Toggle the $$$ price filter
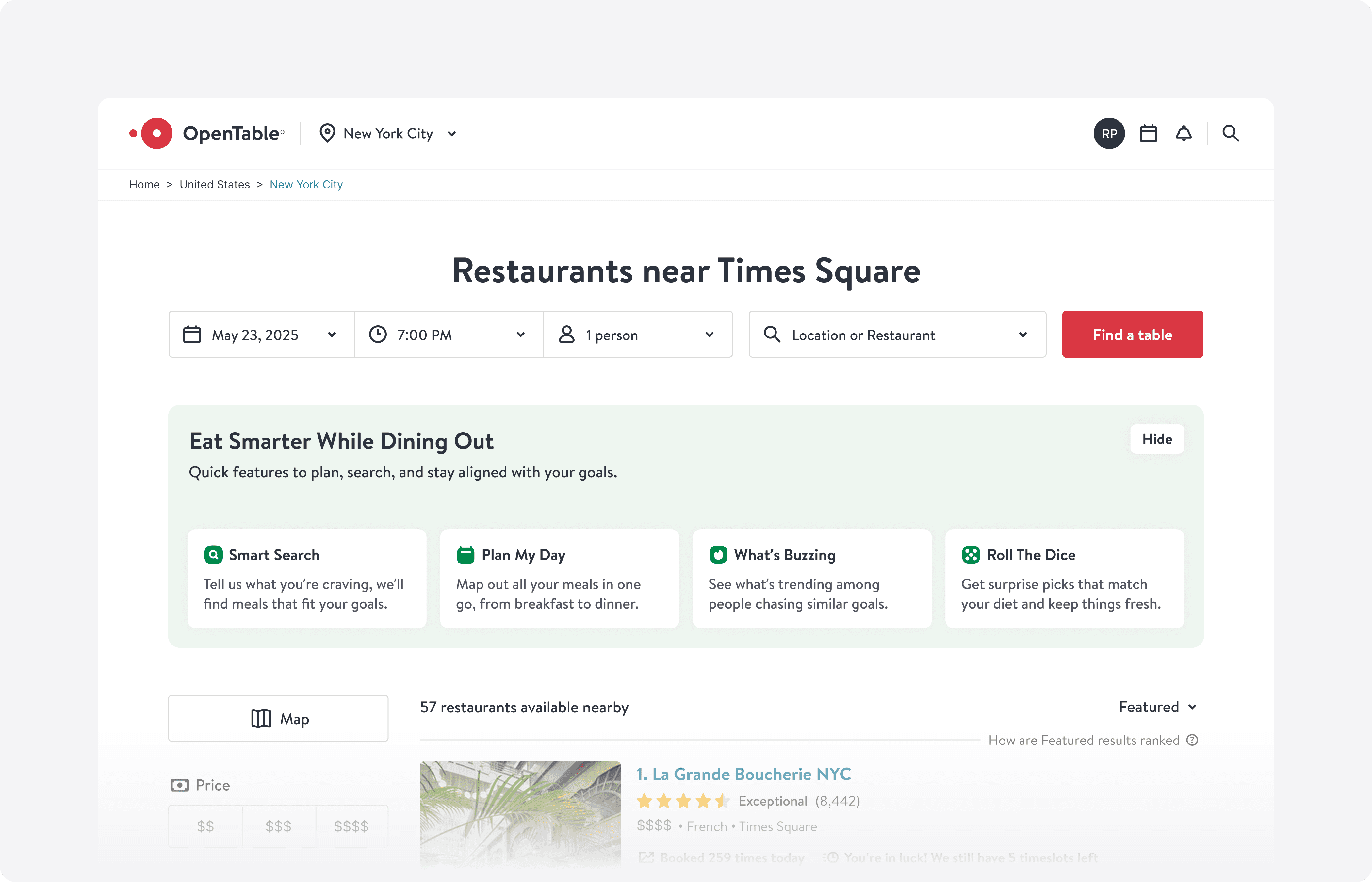Viewport: 1372px width, 882px height. tap(278, 826)
